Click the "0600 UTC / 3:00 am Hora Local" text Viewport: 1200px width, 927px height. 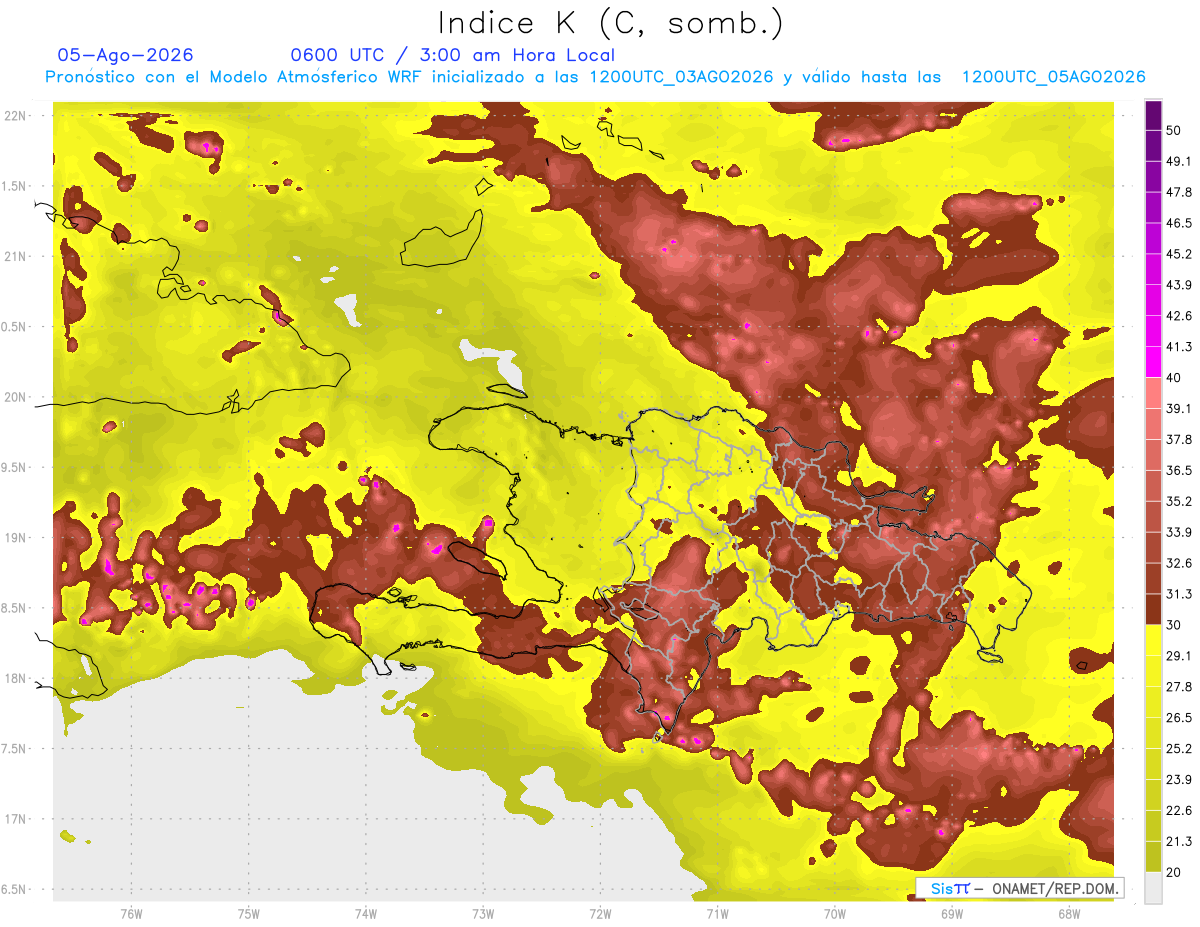click(452, 55)
